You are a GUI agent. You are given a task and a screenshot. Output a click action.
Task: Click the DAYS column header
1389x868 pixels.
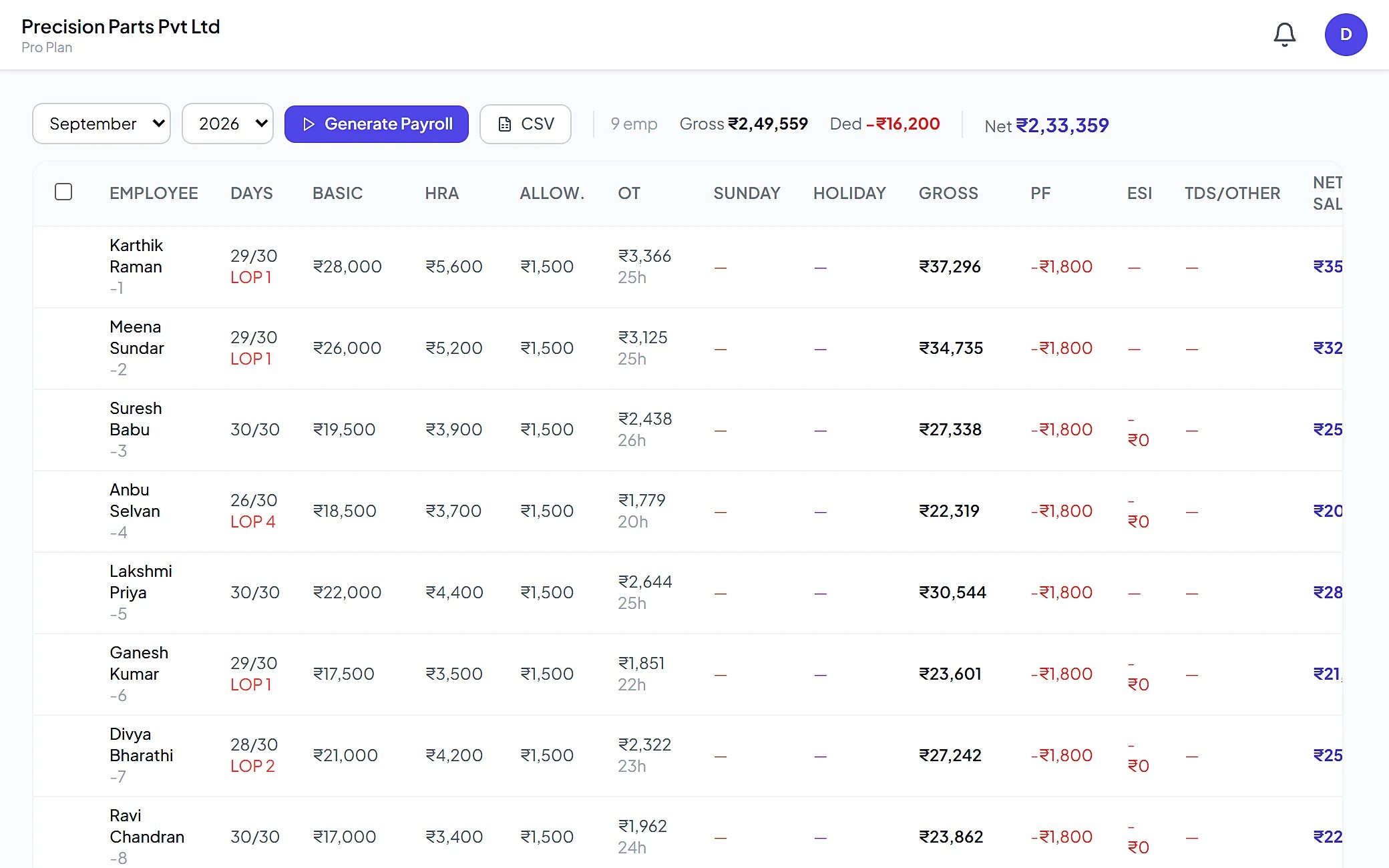252,194
